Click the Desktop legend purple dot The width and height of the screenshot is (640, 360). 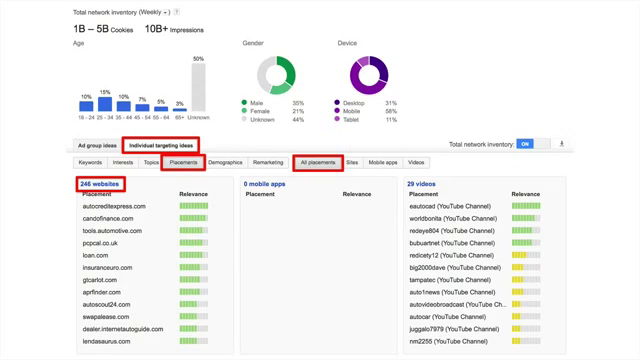(337, 102)
